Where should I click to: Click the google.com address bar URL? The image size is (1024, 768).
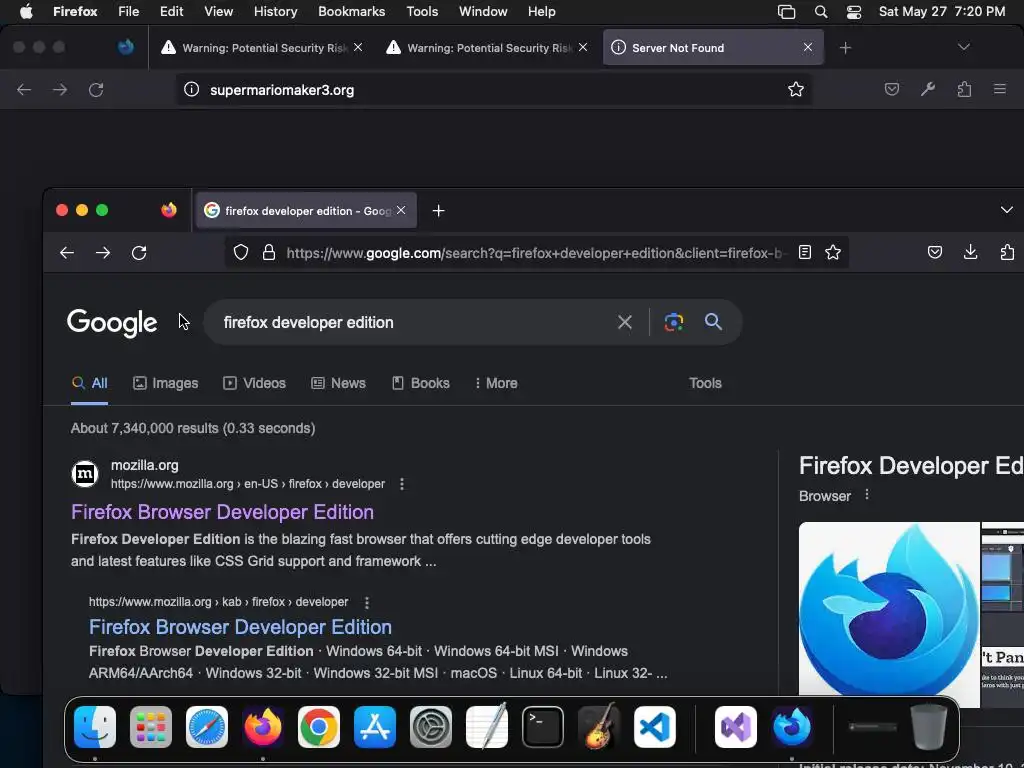click(535, 253)
